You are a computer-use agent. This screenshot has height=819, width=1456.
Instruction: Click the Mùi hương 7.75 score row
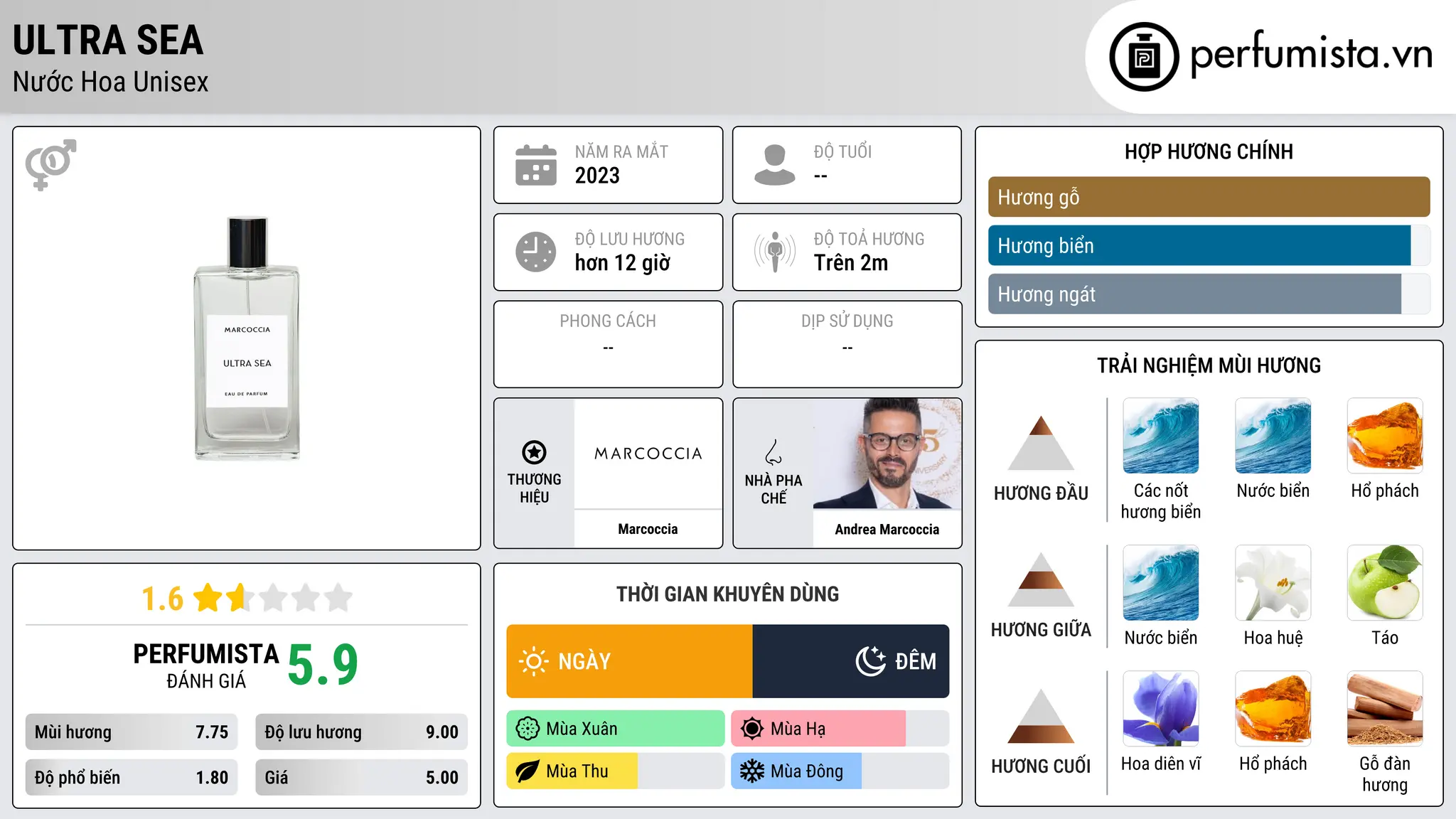132,732
